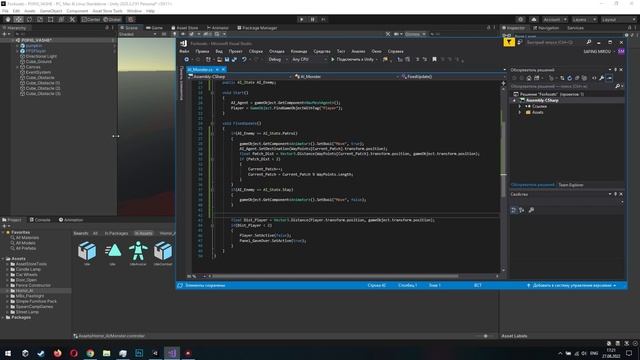Viewport: 640px width, 360px height.
Task: Click the Solution Explorer home icon
Action: pos(529,78)
